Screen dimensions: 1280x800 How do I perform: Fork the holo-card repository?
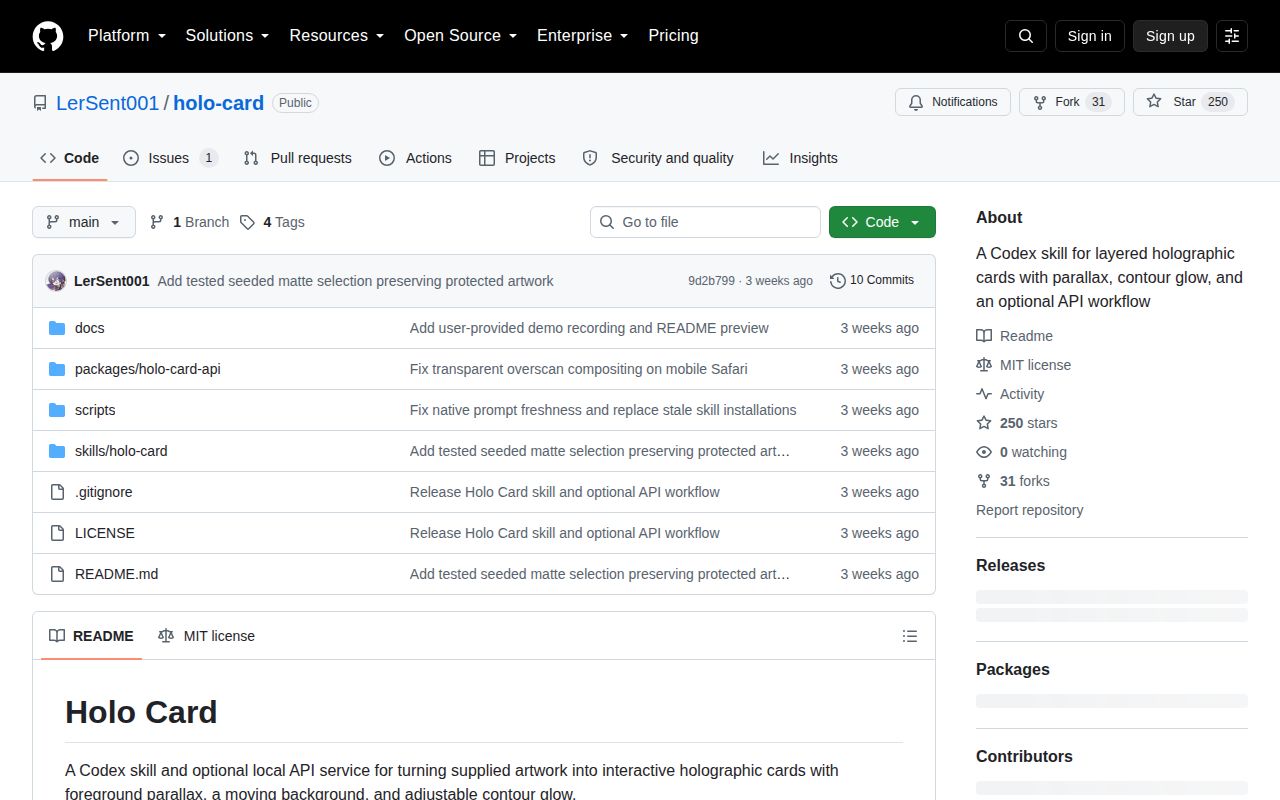pyautogui.click(x=1072, y=102)
